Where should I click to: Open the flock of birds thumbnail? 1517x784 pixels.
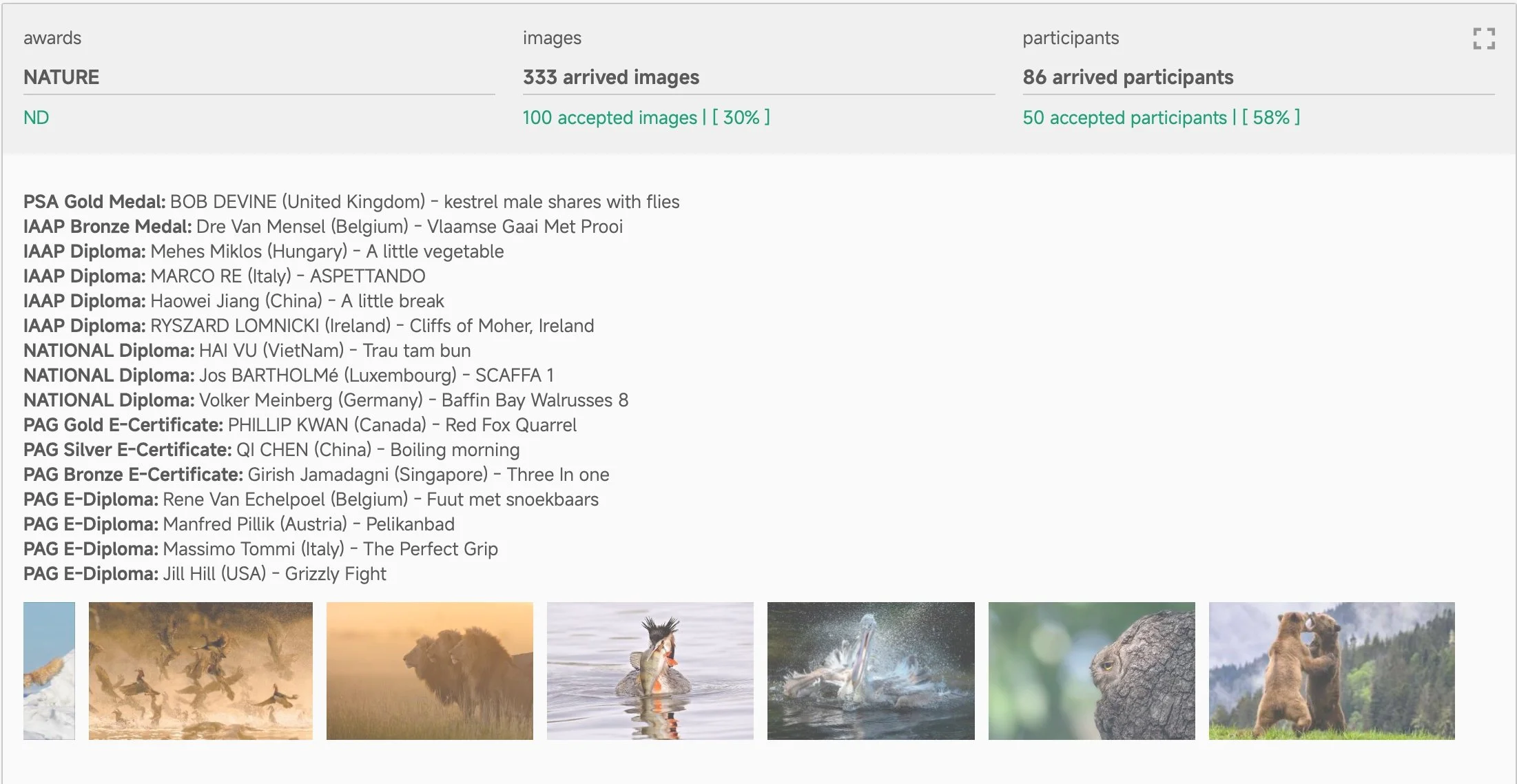pyautogui.click(x=200, y=670)
